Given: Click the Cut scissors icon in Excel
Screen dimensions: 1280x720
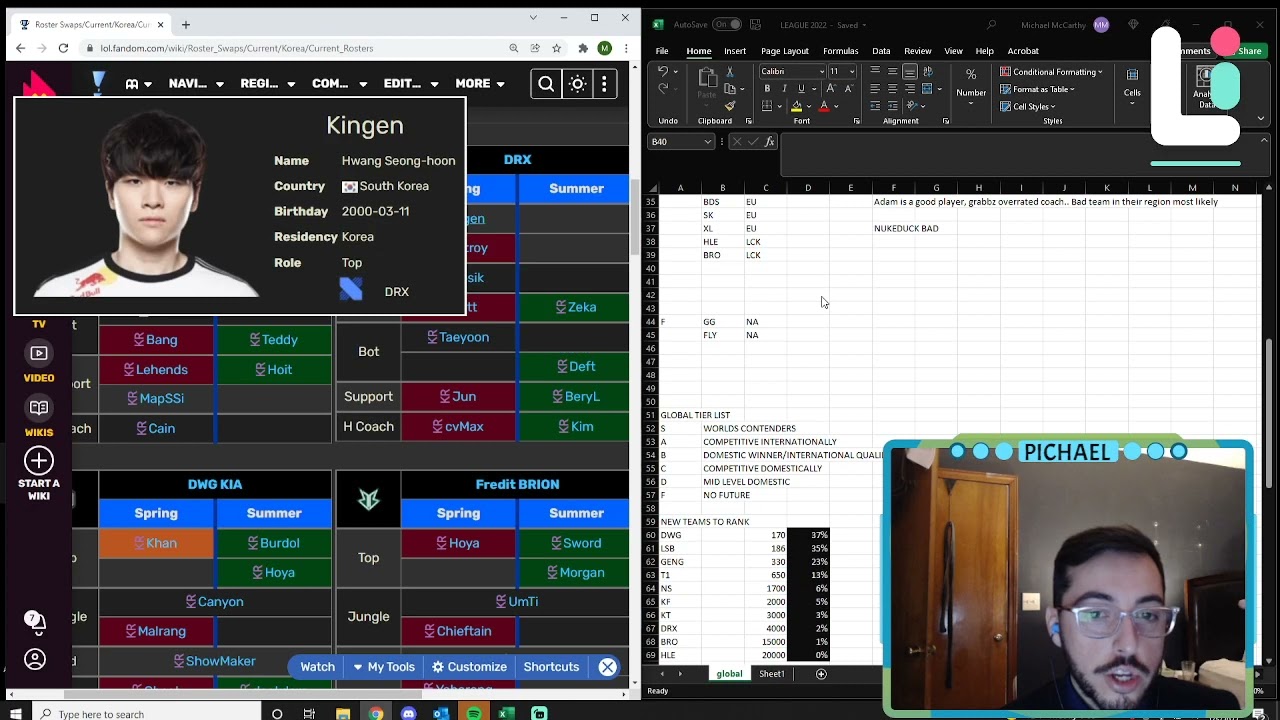Looking at the screenshot, I should (730, 71).
